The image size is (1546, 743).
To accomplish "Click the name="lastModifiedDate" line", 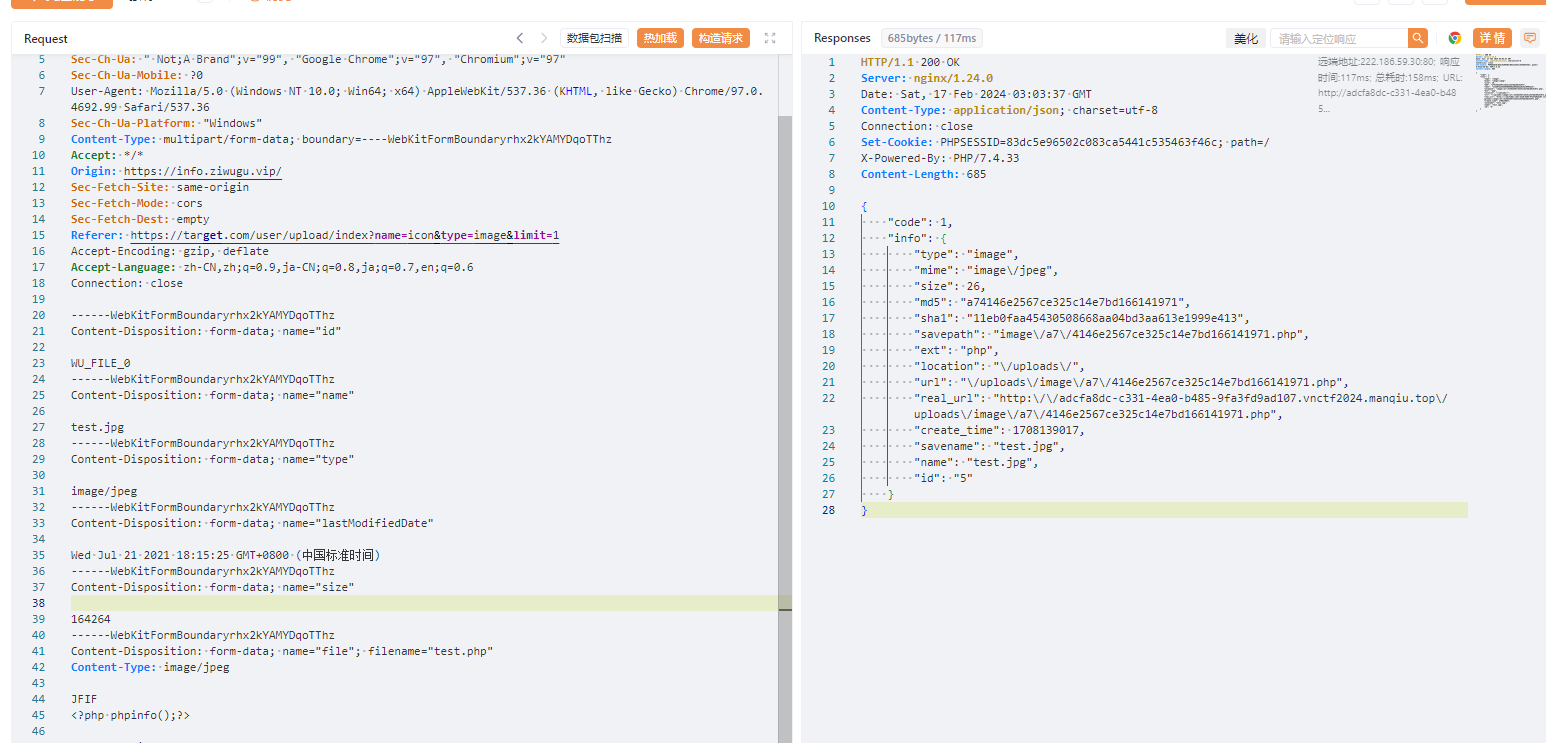I will pyautogui.click(x=252, y=523).
